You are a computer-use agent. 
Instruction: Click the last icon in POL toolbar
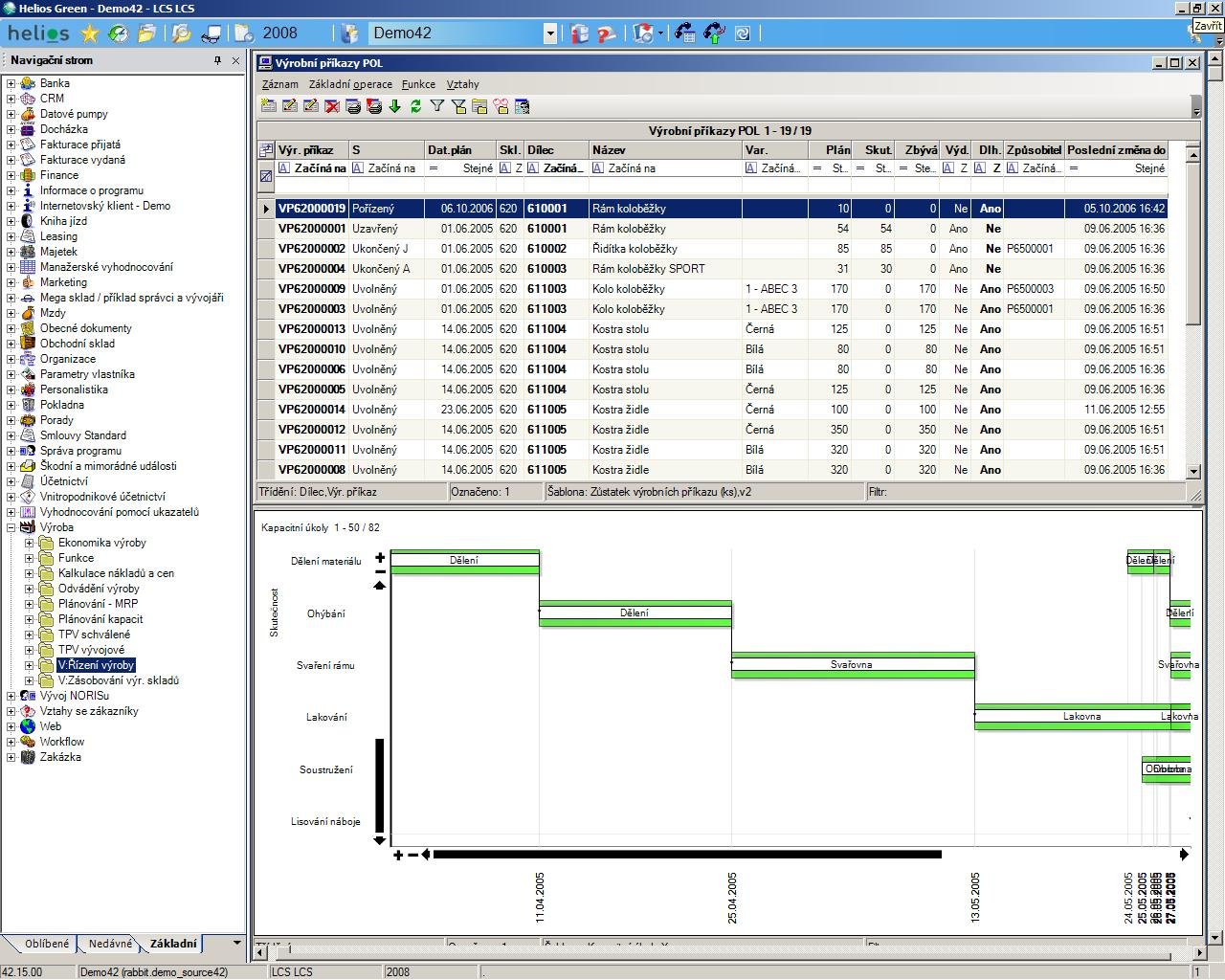coord(523,106)
